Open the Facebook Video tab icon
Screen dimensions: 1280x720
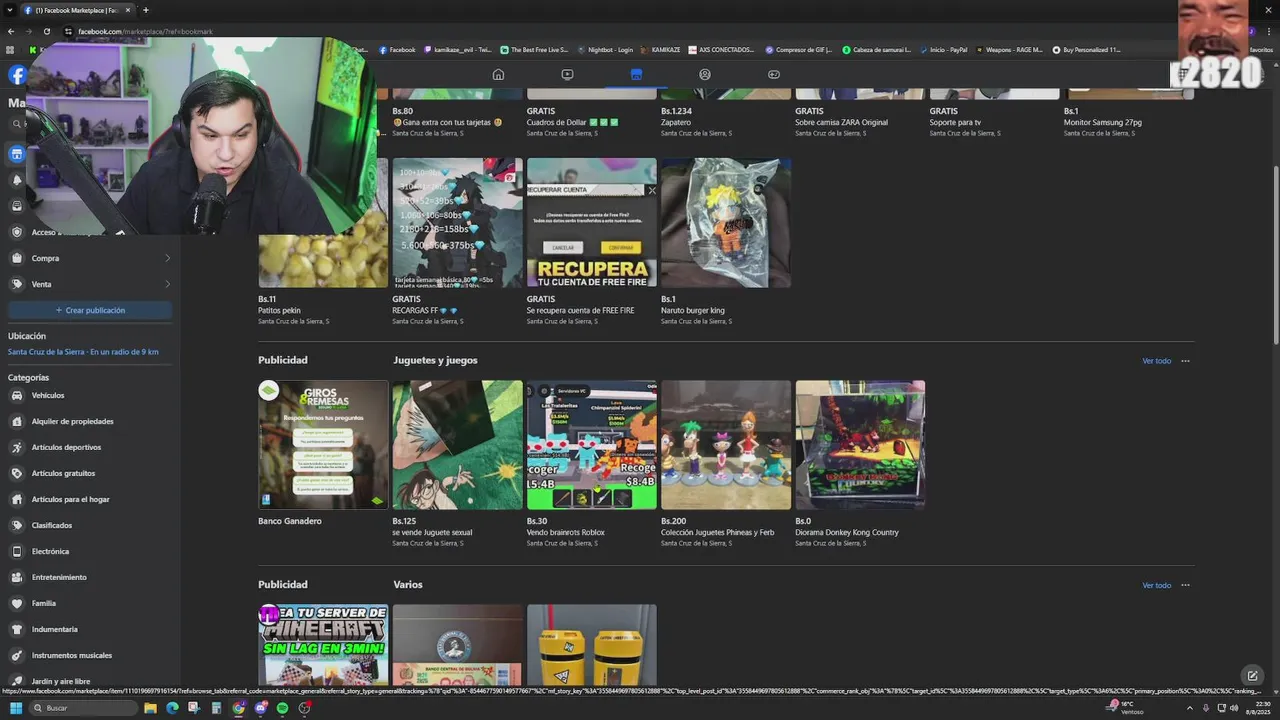tap(567, 74)
